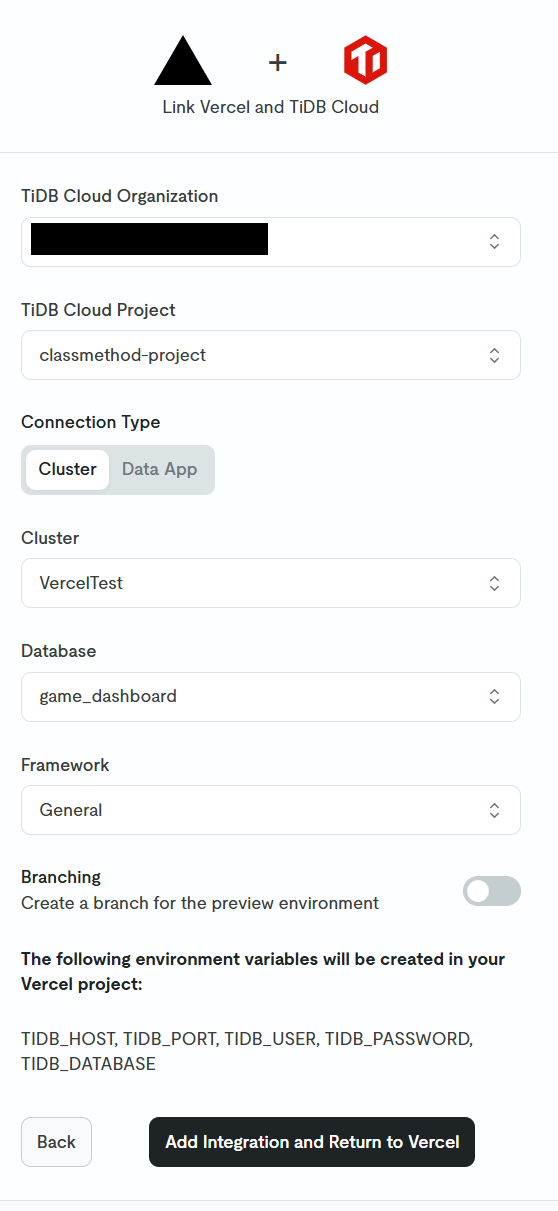Click the plus sign between the logos
The height and width of the screenshot is (1211, 558).
(277, 63)
